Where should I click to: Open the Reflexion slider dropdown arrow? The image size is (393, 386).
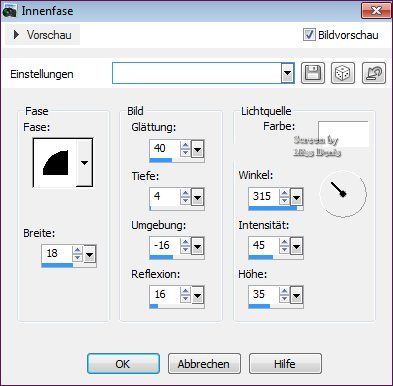click(198, 296)
